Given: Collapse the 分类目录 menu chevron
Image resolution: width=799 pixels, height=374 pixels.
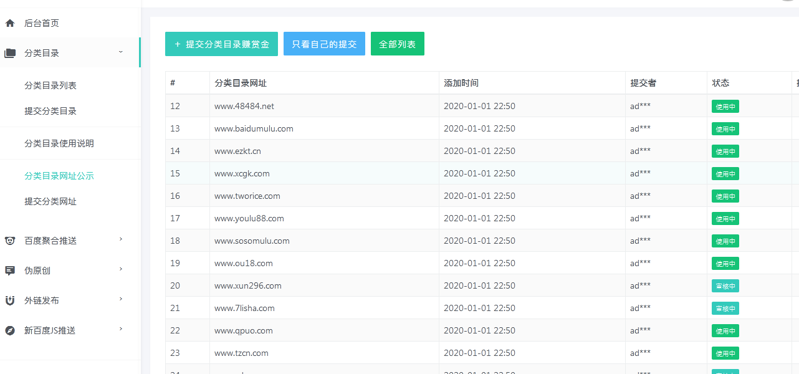Looking at the screenshot, I should 121,52.
